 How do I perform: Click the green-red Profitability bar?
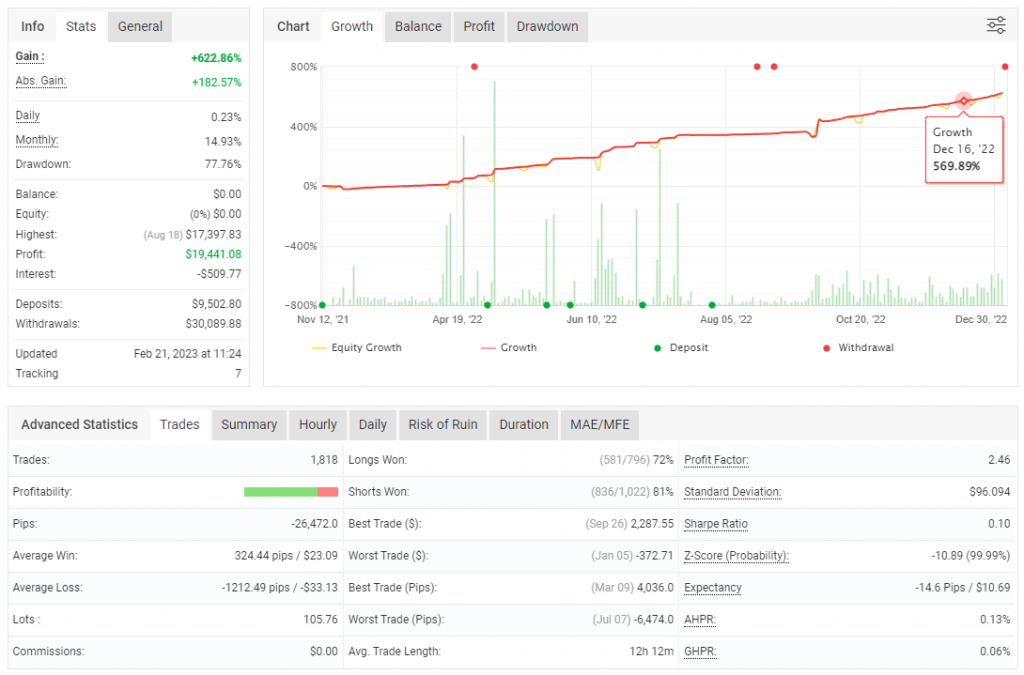pos(290,491)
